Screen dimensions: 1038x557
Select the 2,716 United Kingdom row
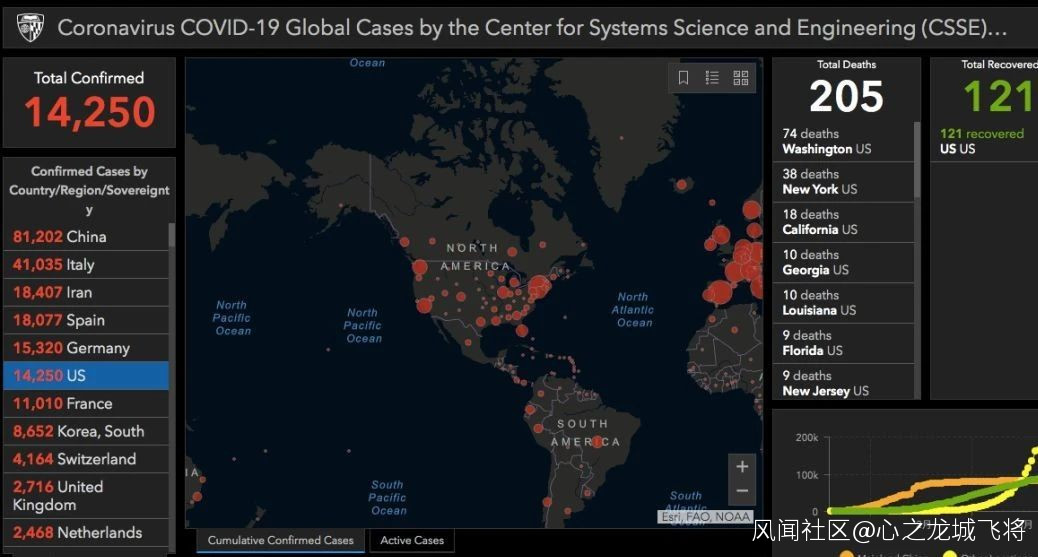[86, 495]
